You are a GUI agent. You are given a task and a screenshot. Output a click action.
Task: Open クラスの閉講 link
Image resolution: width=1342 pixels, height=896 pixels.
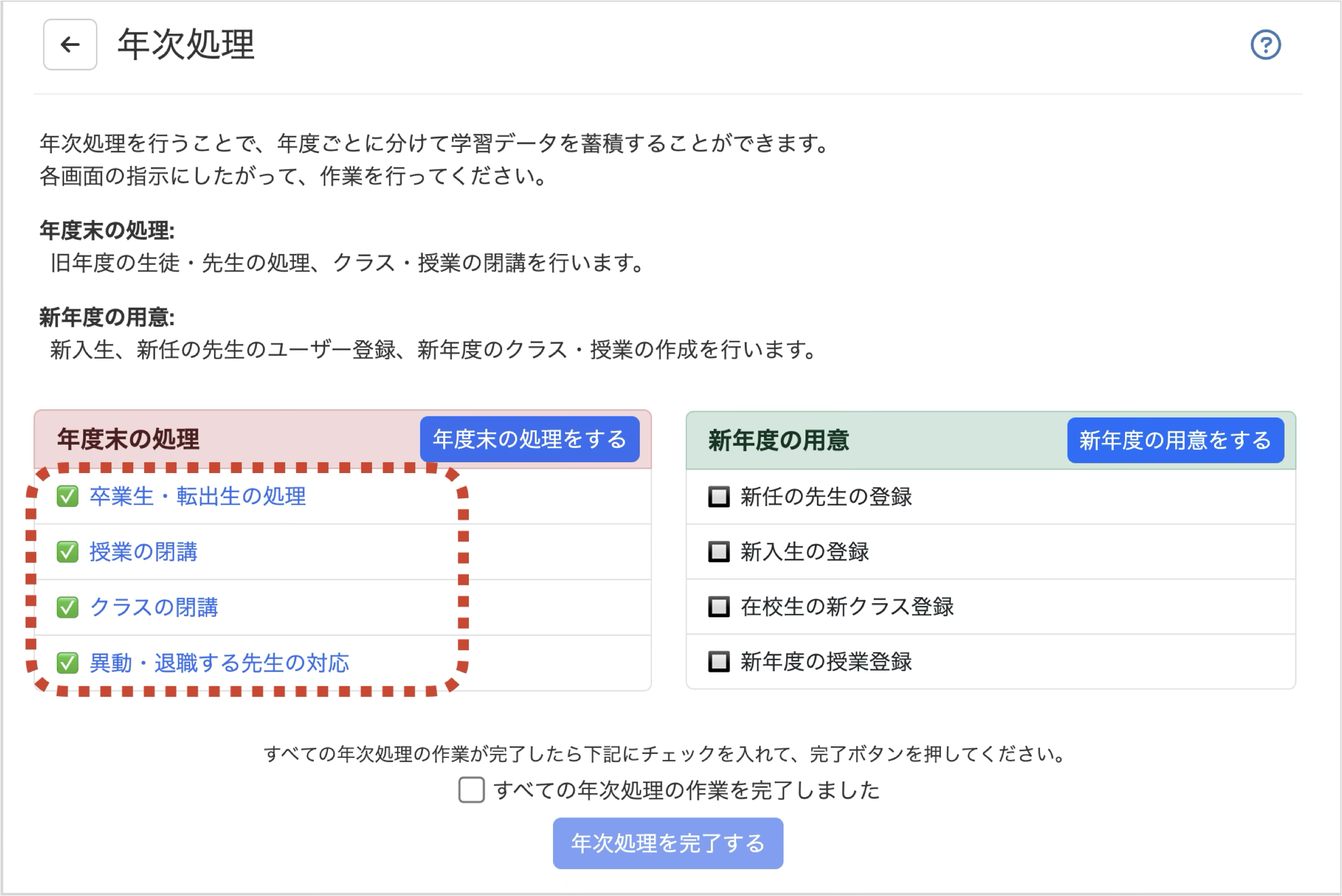coord(154,608)
